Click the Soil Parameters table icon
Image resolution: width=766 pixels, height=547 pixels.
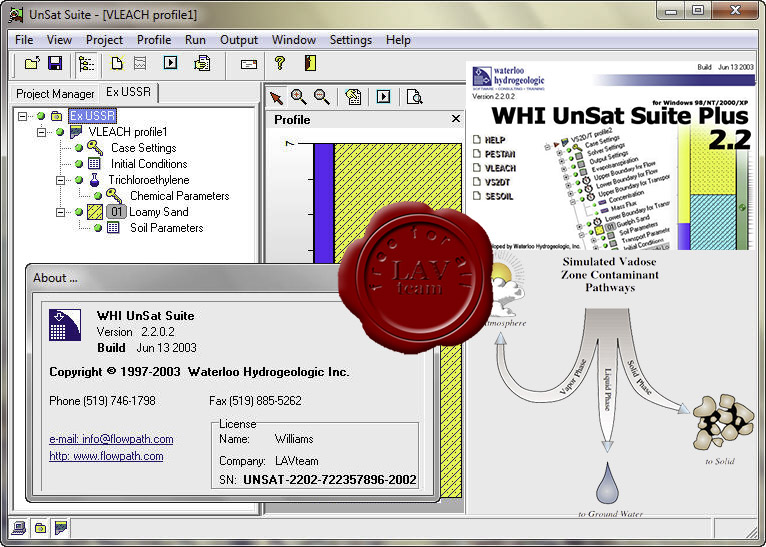pos(113,228)
